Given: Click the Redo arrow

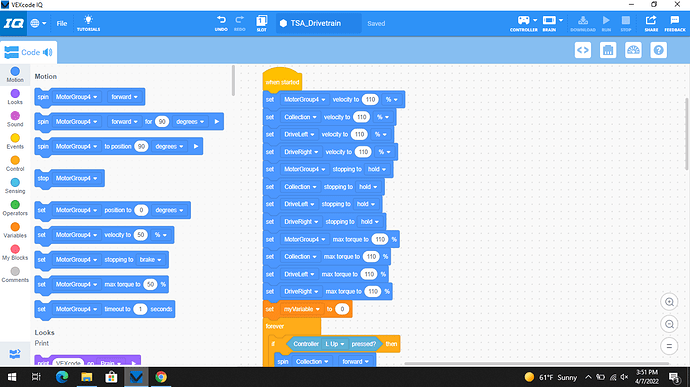Looking at the screenshot, I should pos(239,23).
